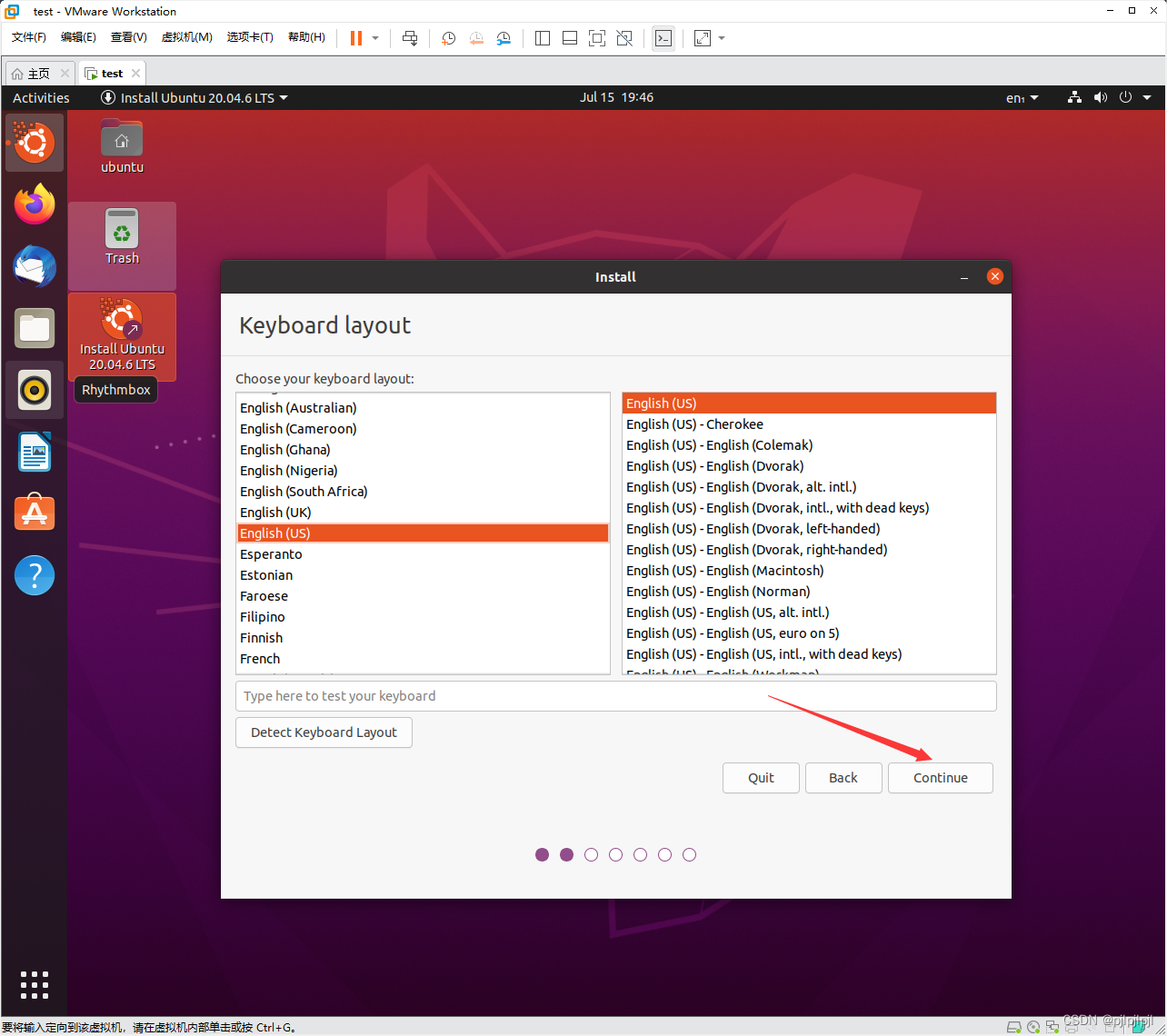Open Rhythmbox from the dock
This screenshot has width=1167, height=1036.
tap(35, 390)
